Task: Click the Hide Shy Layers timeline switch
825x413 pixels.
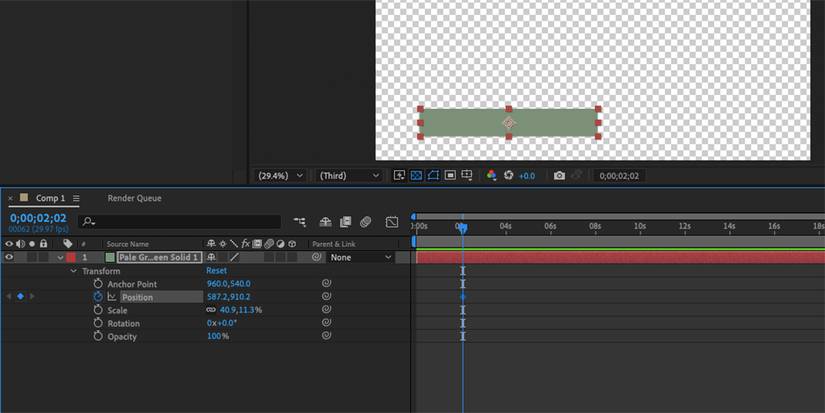Action: pos(326,222)
